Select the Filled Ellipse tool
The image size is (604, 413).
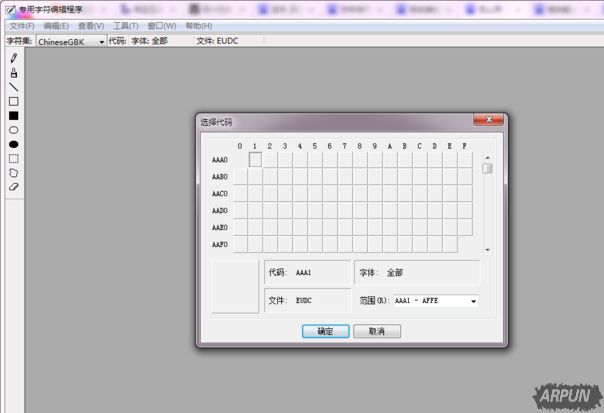(14, 144)
